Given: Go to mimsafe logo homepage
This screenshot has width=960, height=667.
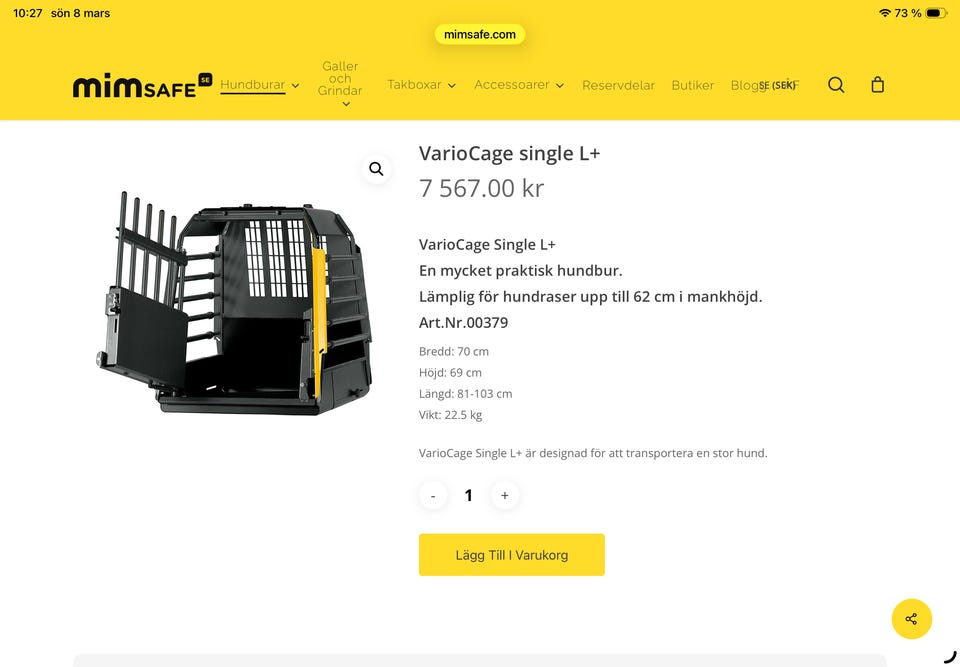Looking at the screenshot, I should point(142,85).
